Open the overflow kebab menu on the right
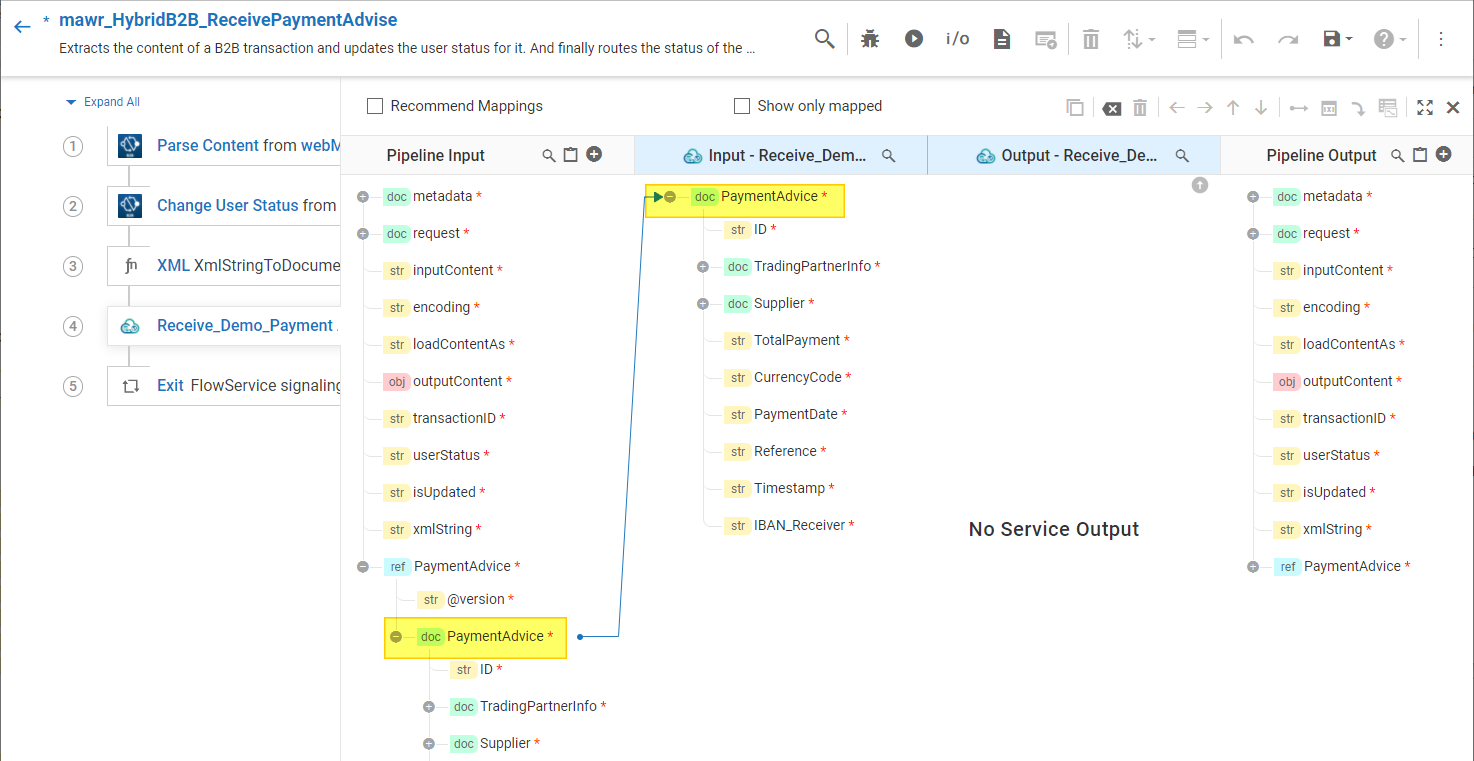 pyautogui.click(x=1441, y=38)
